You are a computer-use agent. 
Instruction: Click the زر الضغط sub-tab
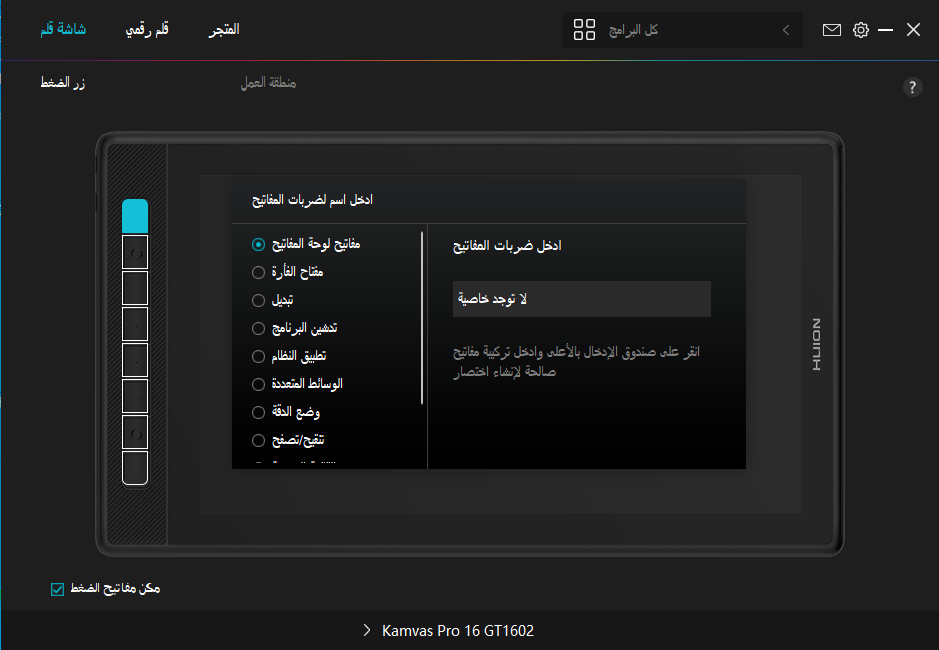click(x=62, y=83)
